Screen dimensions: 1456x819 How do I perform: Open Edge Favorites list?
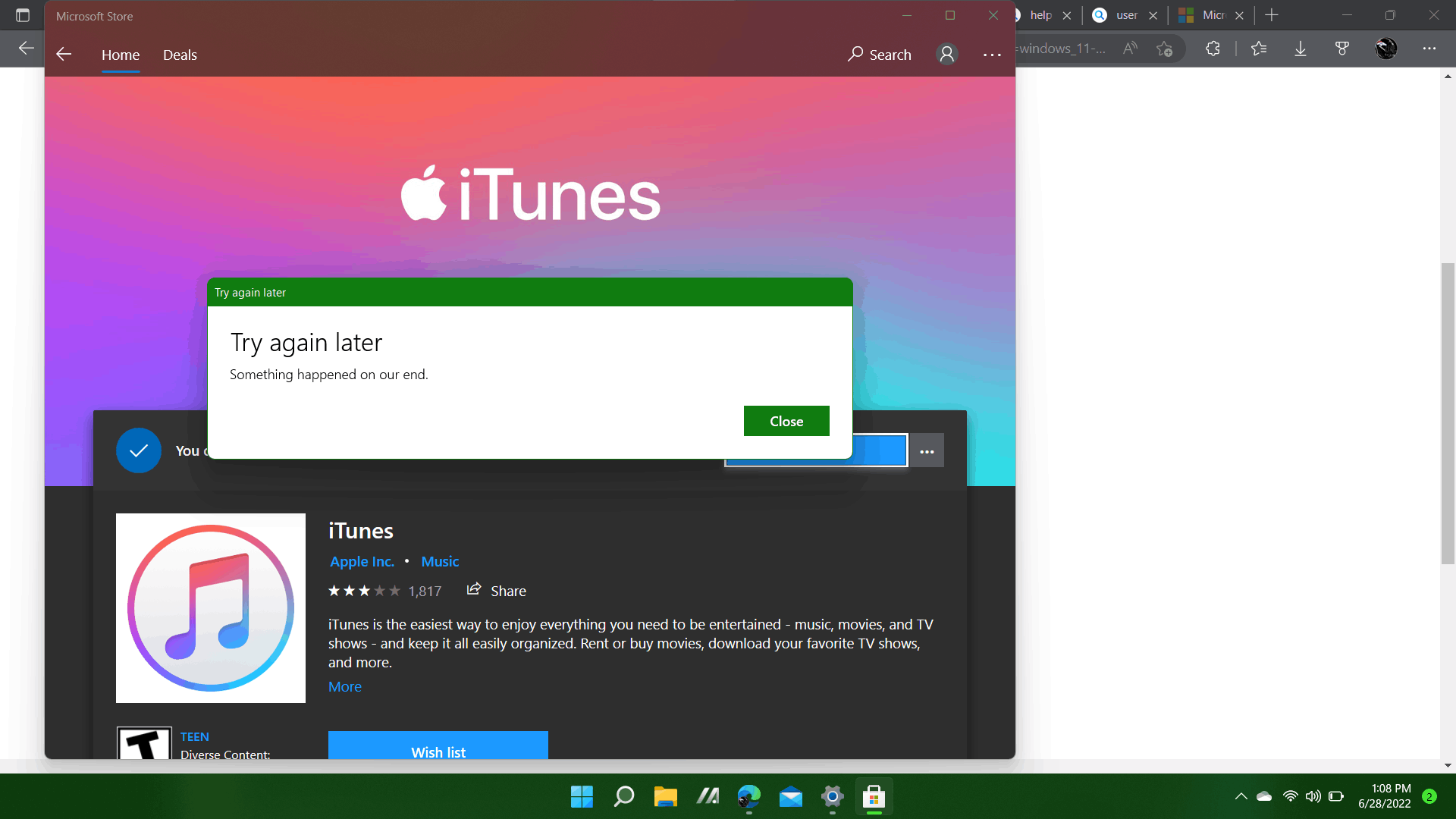click(x=1259, y=49)
